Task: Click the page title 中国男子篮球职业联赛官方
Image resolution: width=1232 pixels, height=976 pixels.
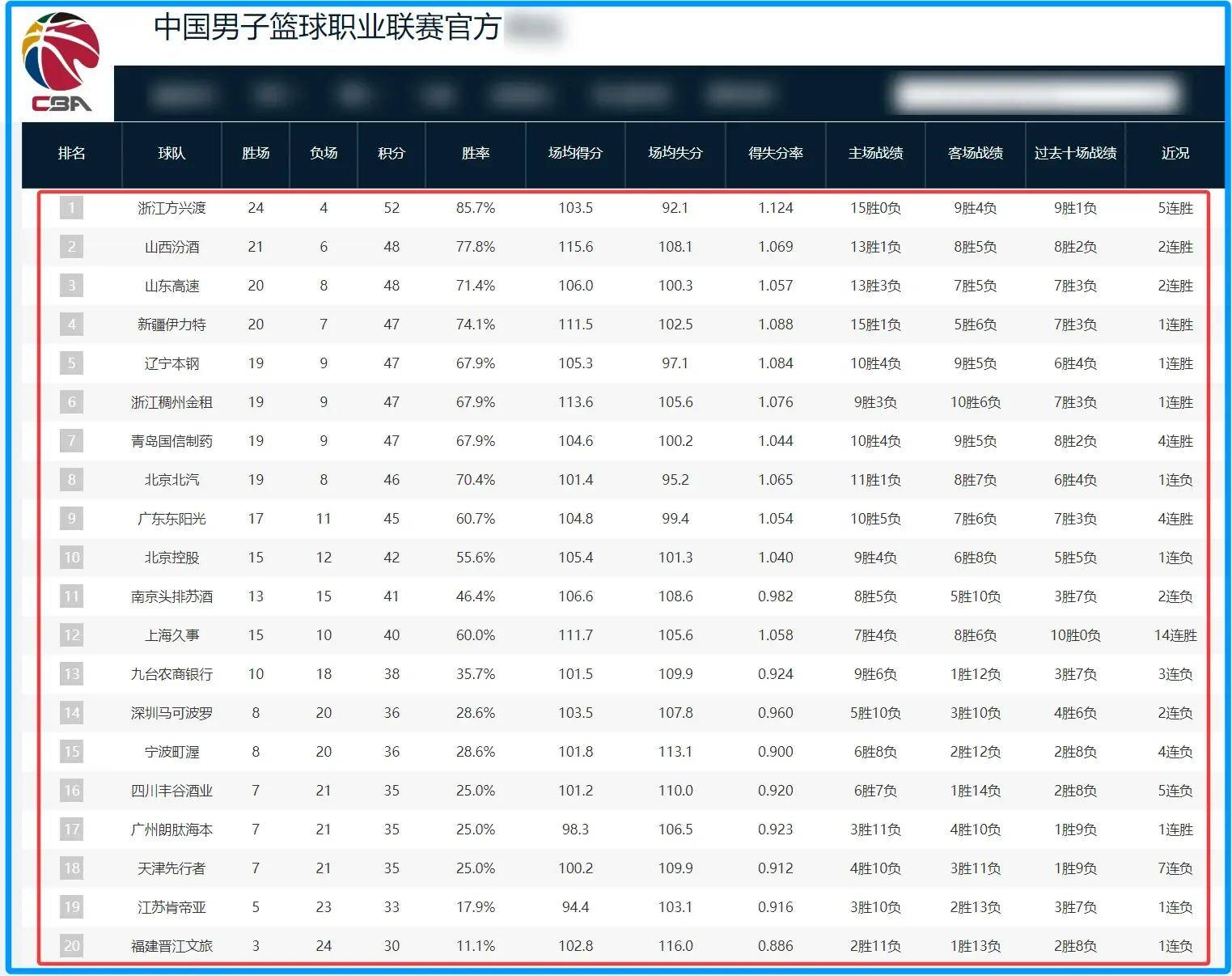Action: point(328,28)
